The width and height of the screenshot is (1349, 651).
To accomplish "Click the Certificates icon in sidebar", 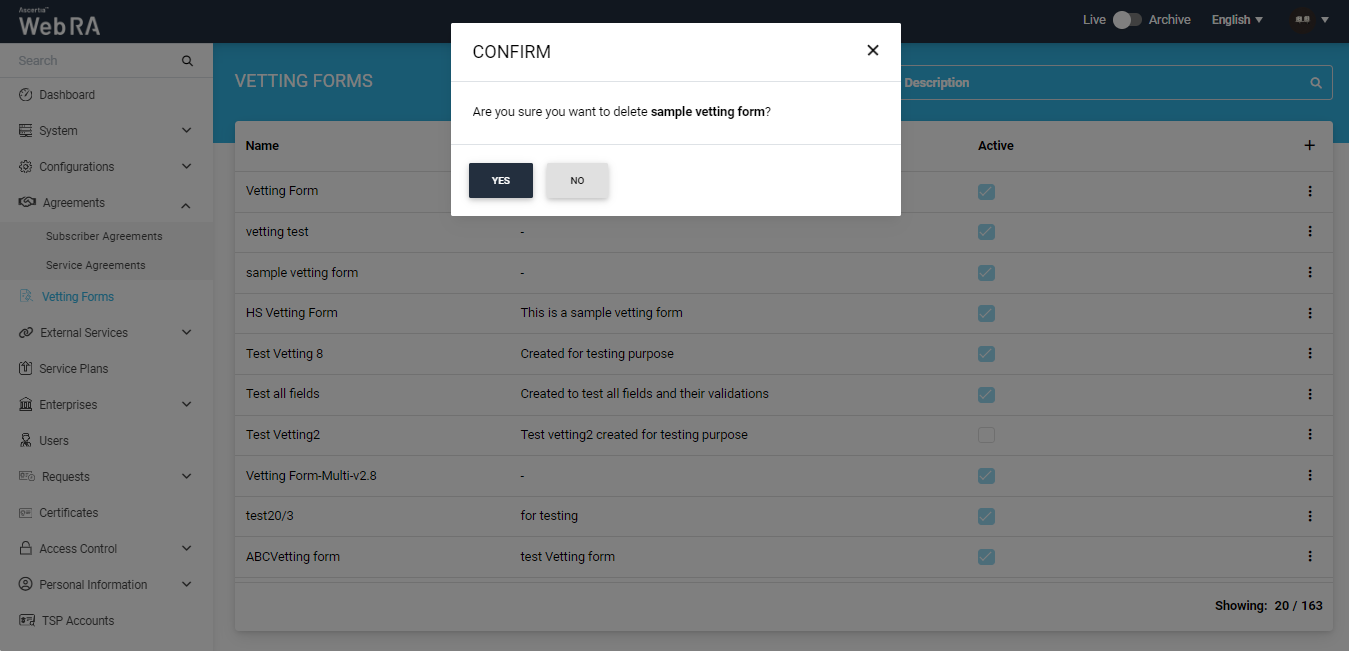I will (26, 513).
